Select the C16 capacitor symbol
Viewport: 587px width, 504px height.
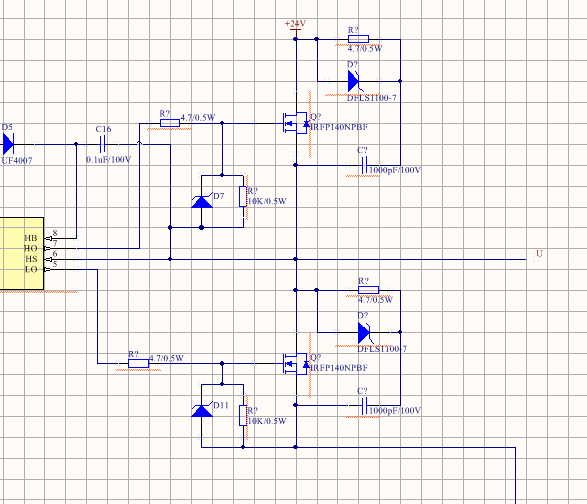tap(103, 144)
